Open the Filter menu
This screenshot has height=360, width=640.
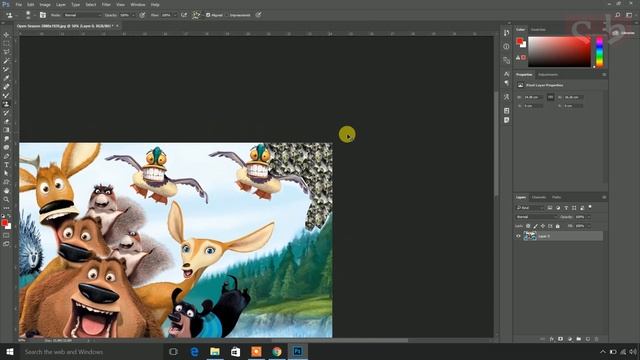click(x=106, y=4)
